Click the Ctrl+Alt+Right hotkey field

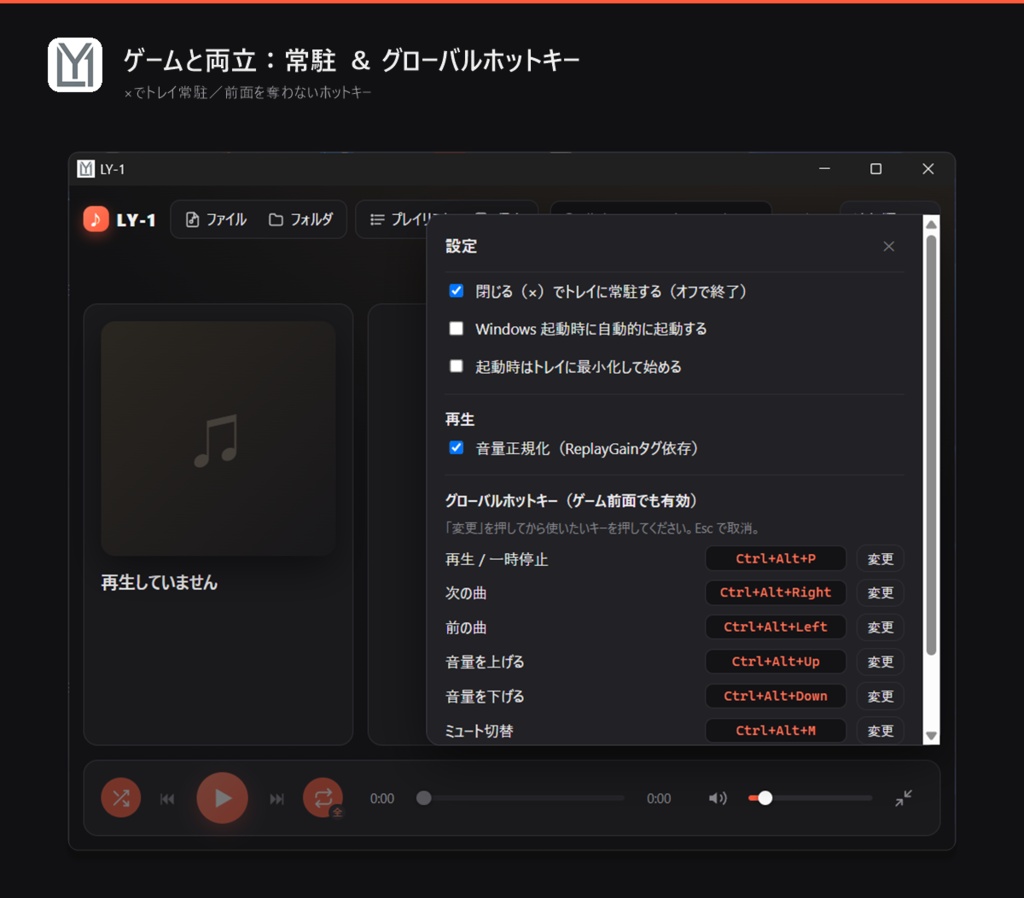776,593
